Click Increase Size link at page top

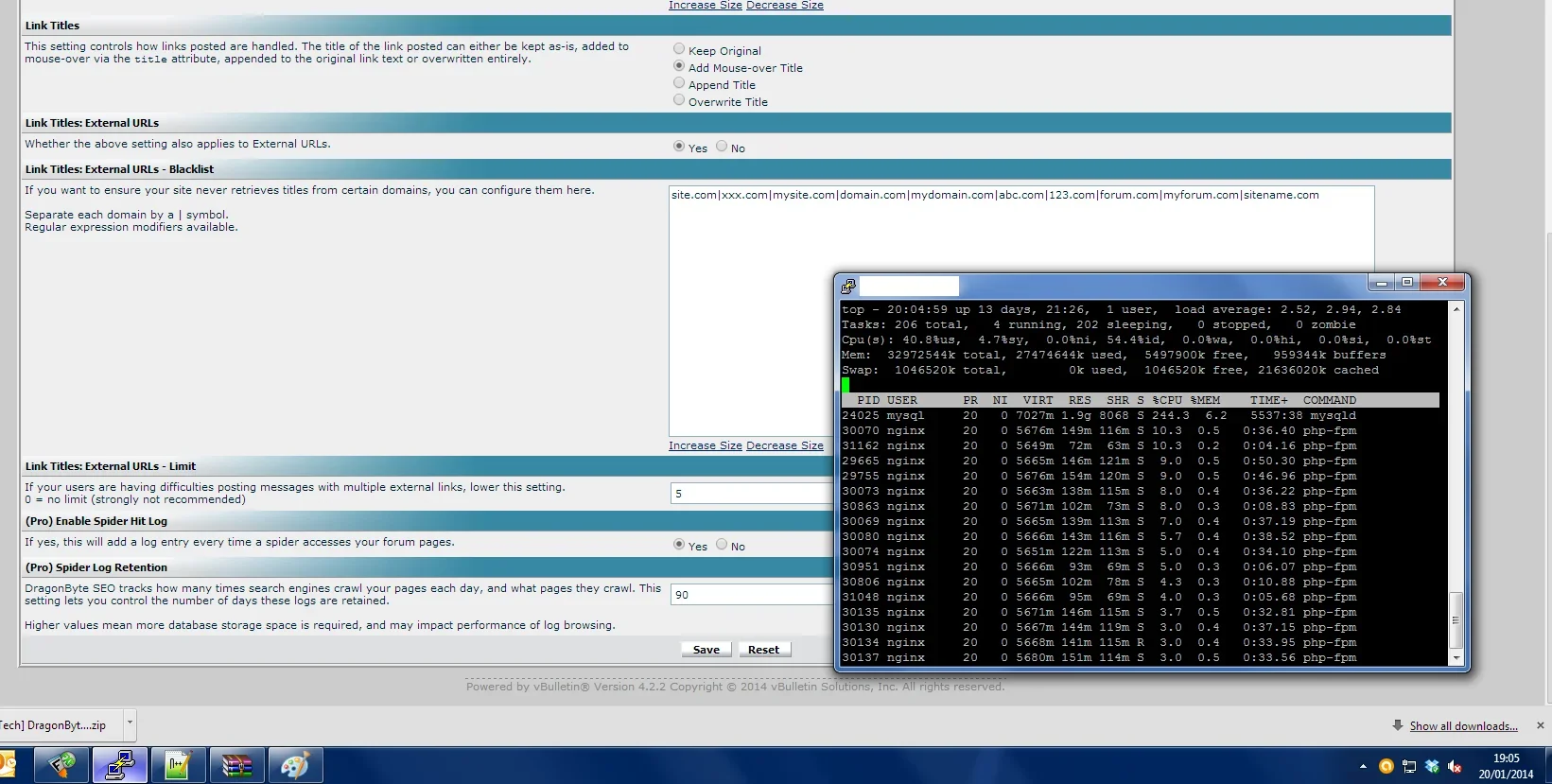click(x=706, y=5)
